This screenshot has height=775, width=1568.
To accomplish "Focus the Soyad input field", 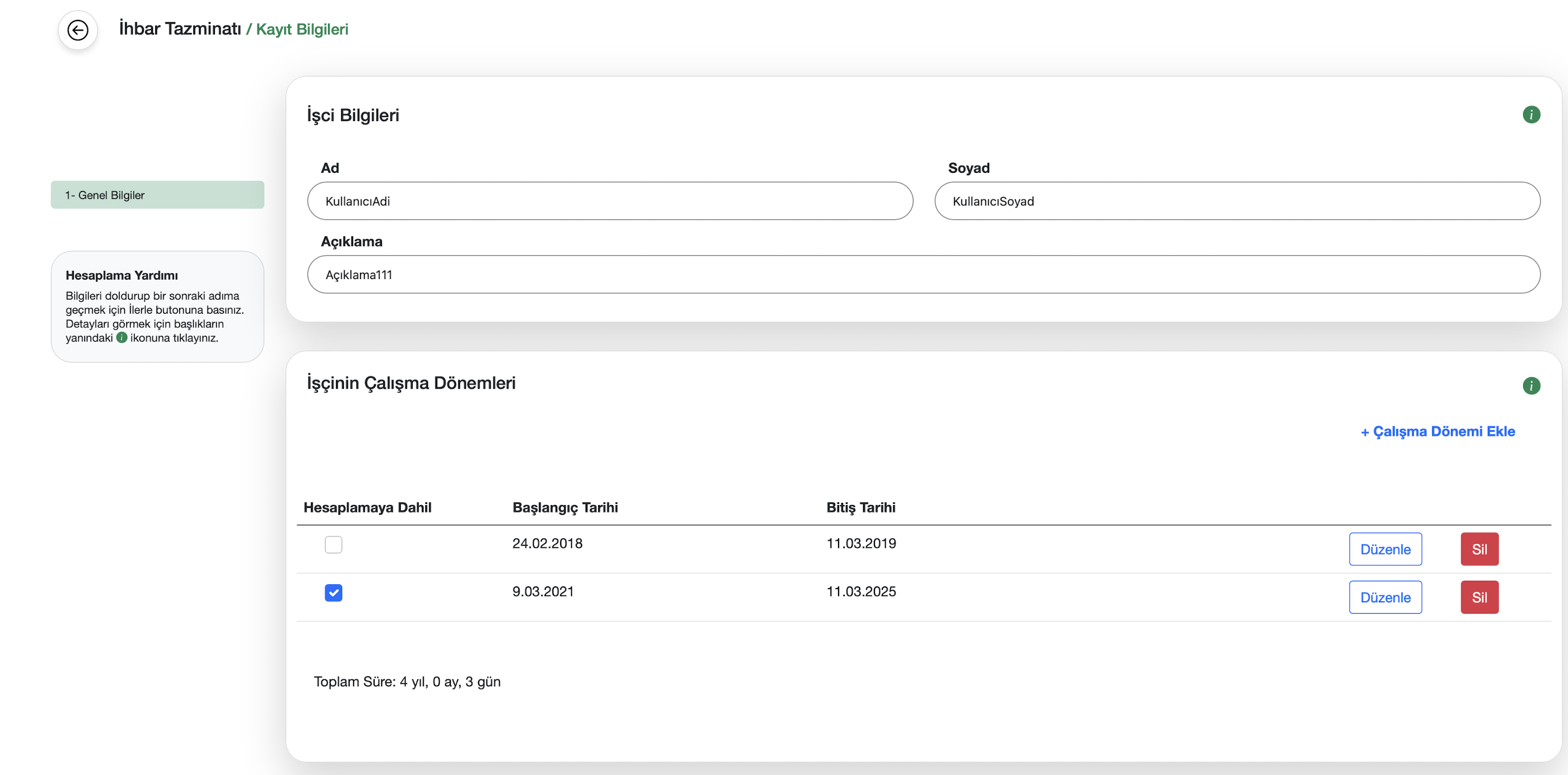I will click(x=1236, y=201).
